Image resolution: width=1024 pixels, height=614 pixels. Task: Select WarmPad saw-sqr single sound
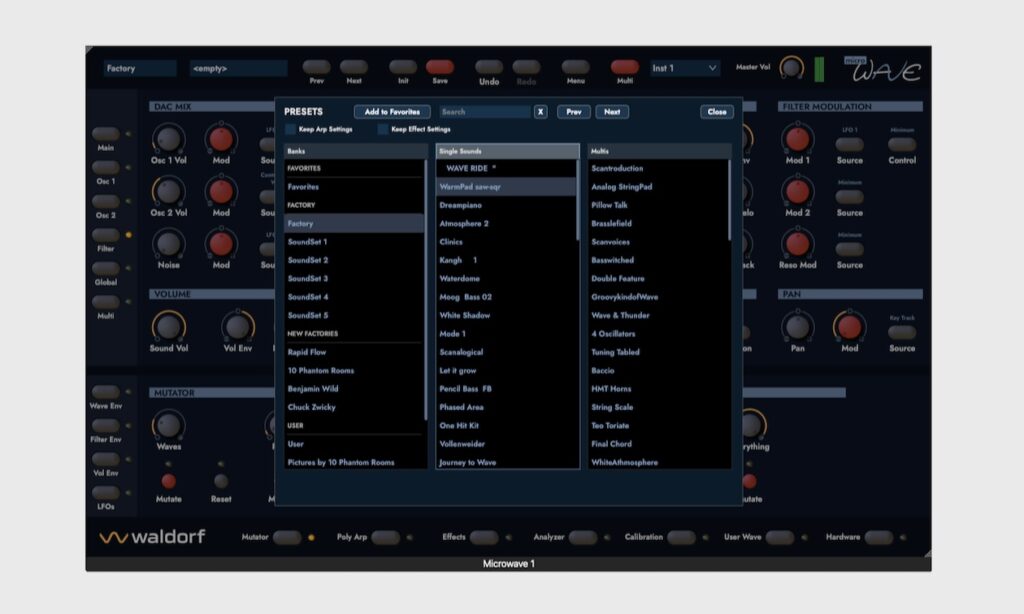coord(506,187)
